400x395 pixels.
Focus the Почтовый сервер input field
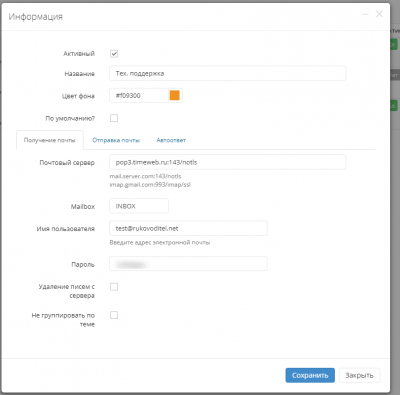coord(228,162)
